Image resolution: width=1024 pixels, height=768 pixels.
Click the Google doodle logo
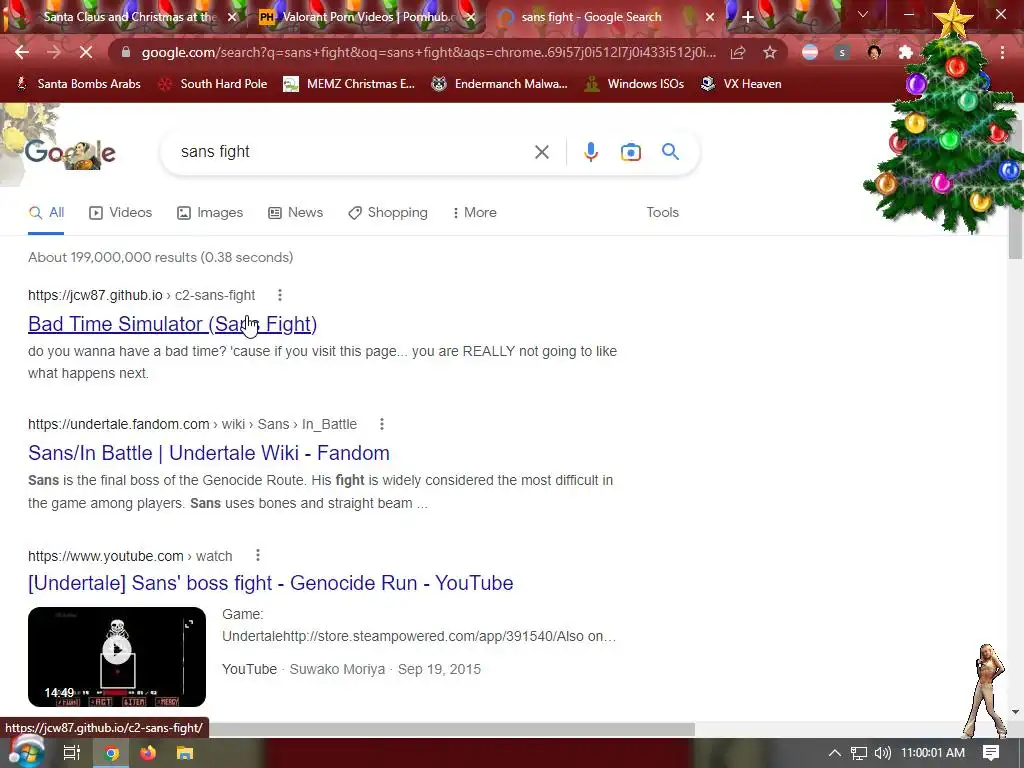(x=71, y=153)
